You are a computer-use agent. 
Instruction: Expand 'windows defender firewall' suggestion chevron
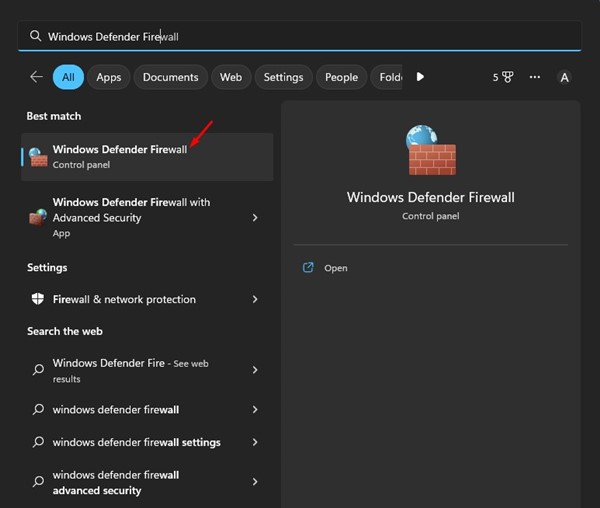(255, 409)
